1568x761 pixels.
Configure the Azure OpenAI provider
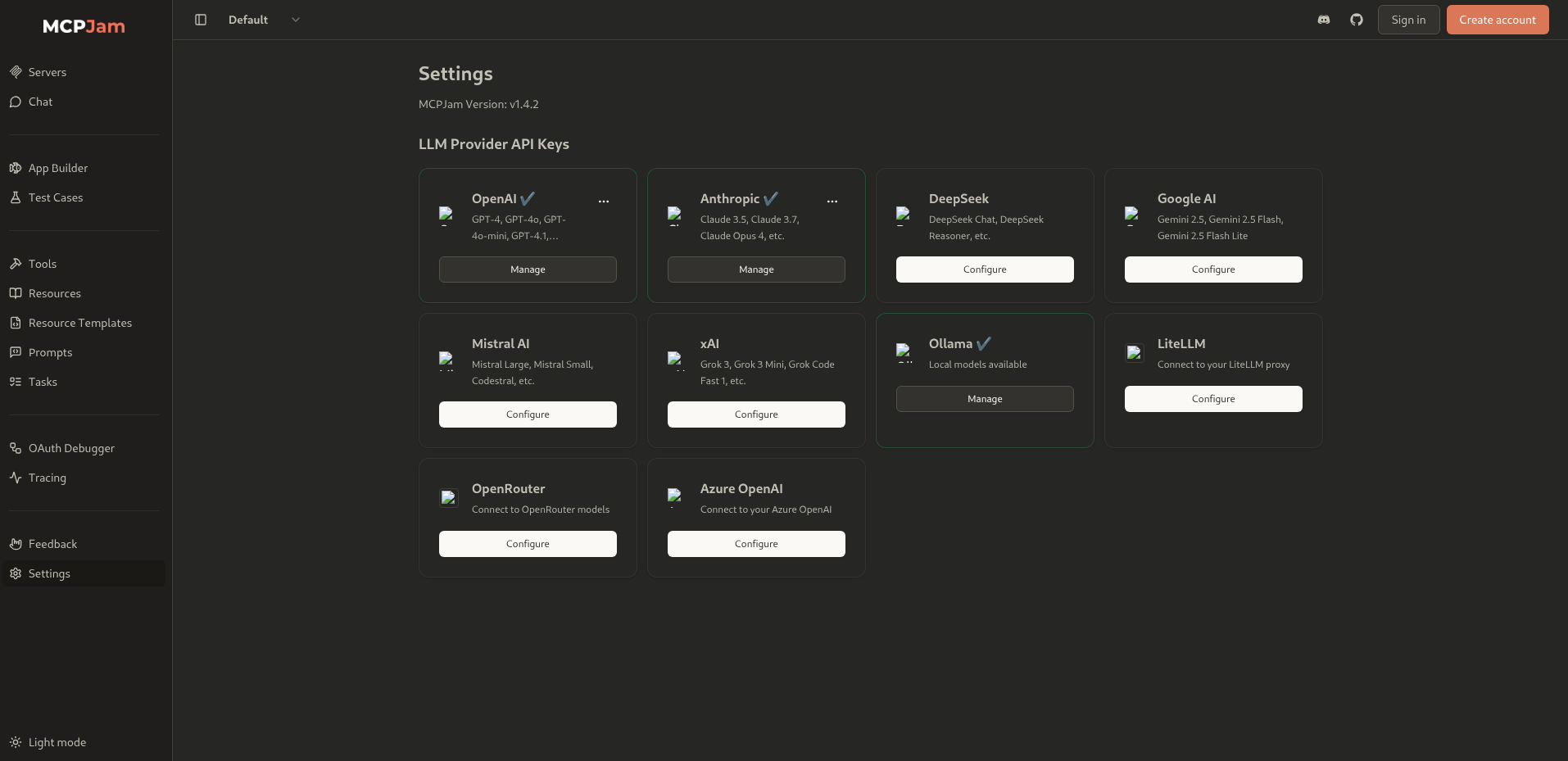tap(756, 544)
